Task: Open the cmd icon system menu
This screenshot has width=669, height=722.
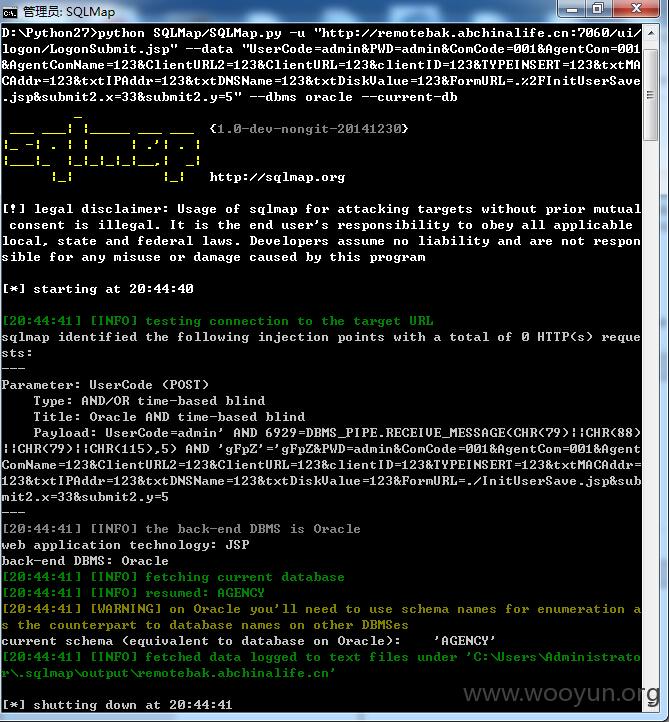Action: [x=10, y=12]
